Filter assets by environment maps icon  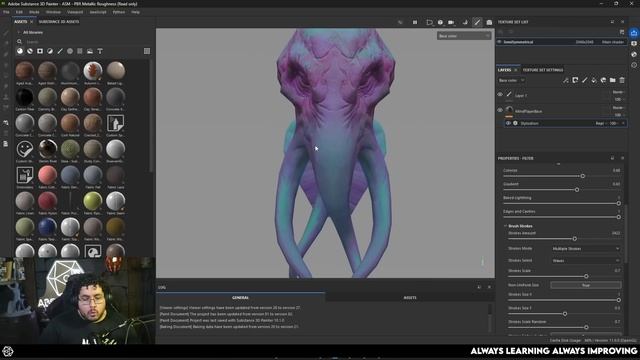[90, 51]
